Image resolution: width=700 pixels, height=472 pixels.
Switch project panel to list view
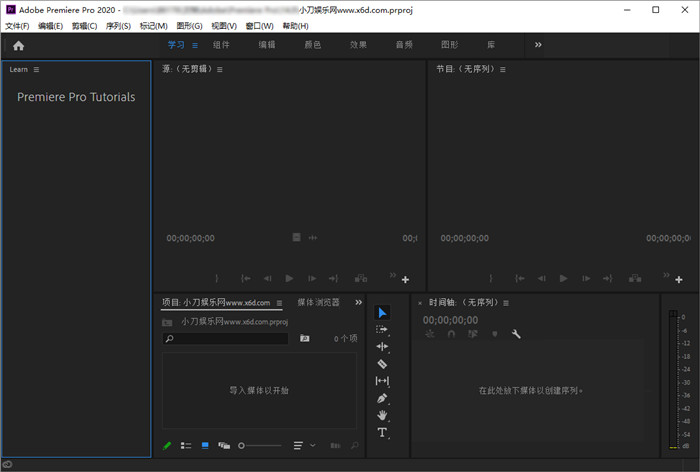coord(186,445)
